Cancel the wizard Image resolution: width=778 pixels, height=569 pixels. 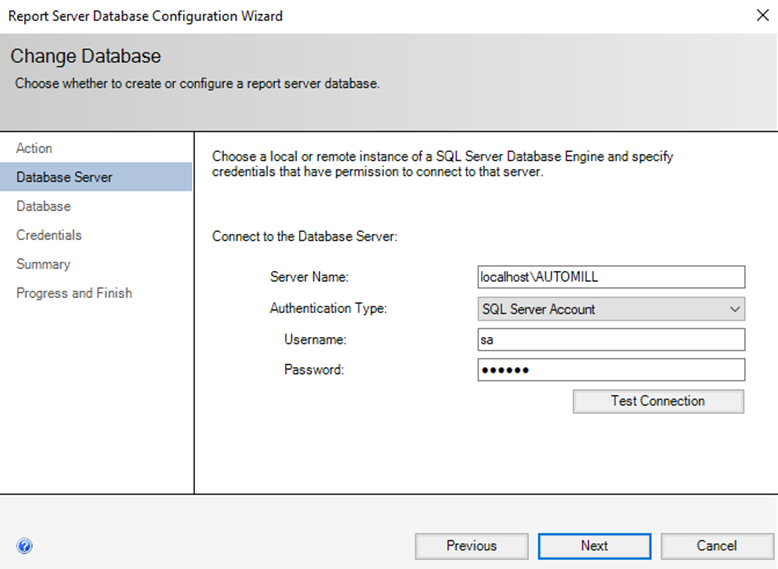[x=716, y=546]
